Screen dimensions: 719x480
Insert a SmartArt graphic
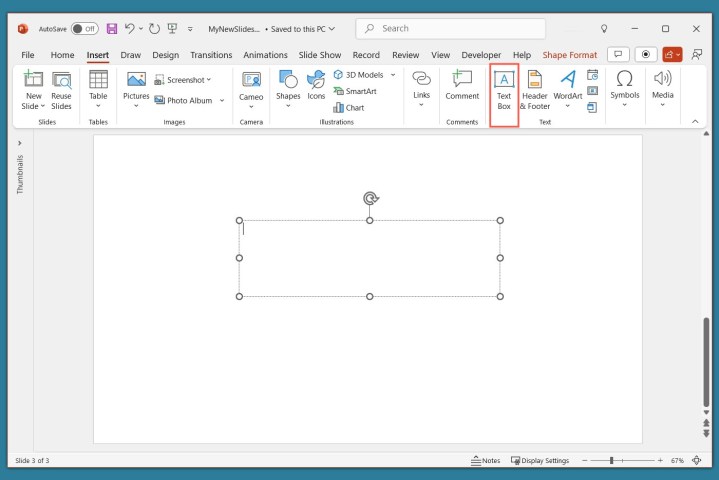[x=355, y=91]
